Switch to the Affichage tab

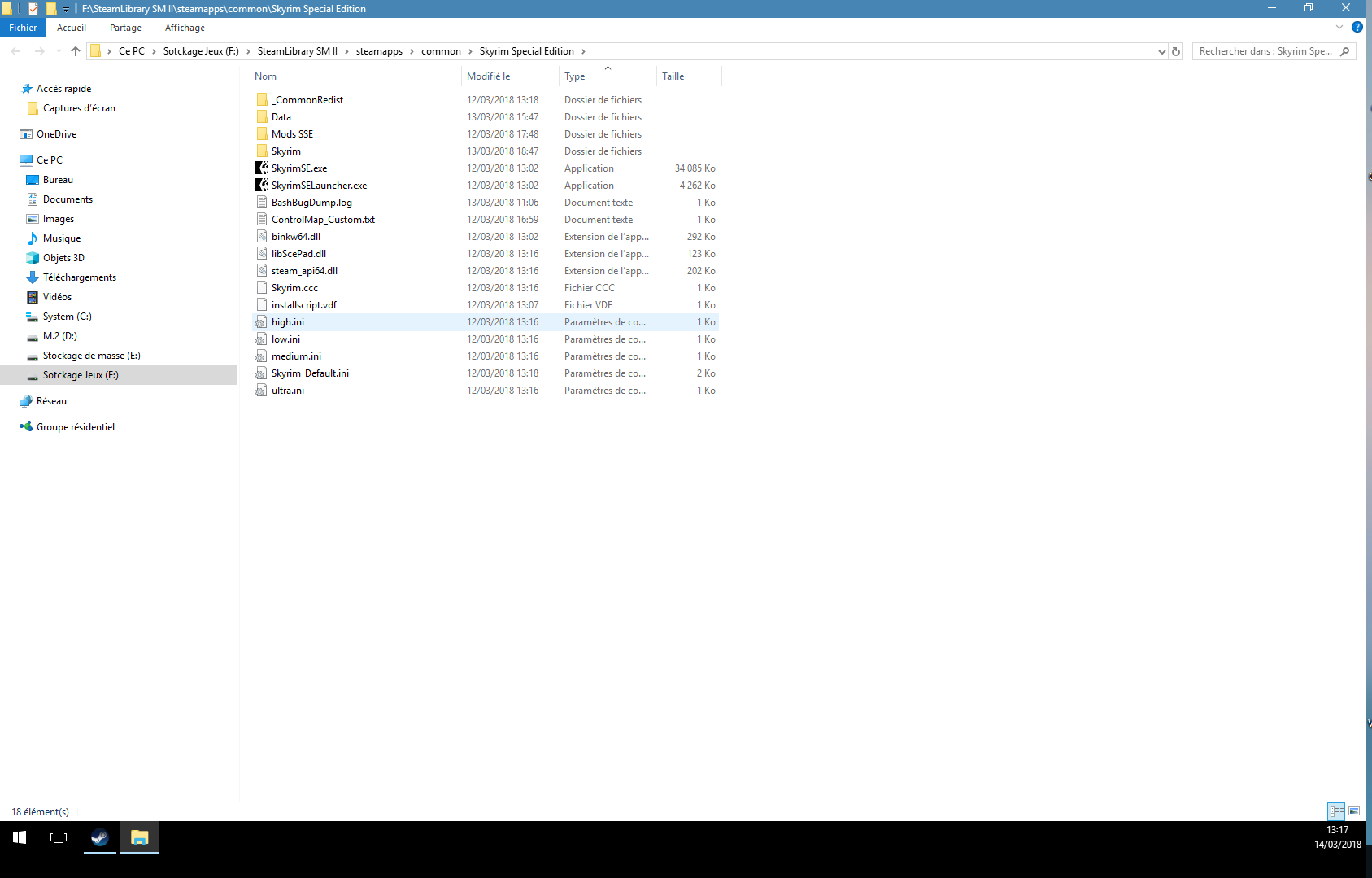(185, 28)
